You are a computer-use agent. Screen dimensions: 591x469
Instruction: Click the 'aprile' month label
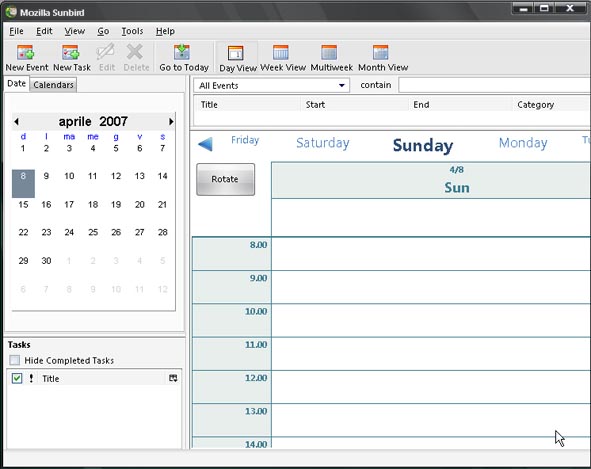(x=75, y=121)
